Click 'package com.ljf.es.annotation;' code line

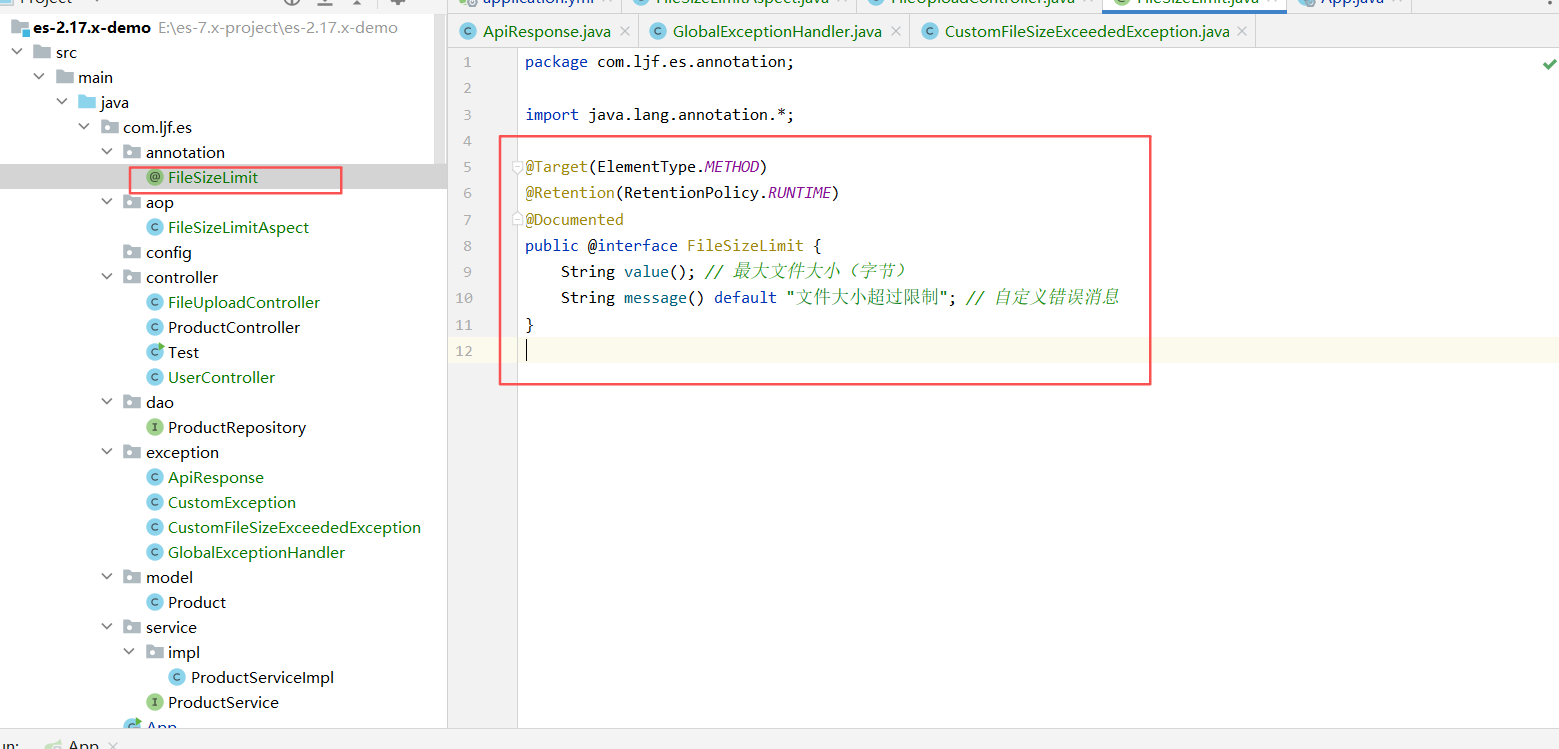click(x=659, y=62)
